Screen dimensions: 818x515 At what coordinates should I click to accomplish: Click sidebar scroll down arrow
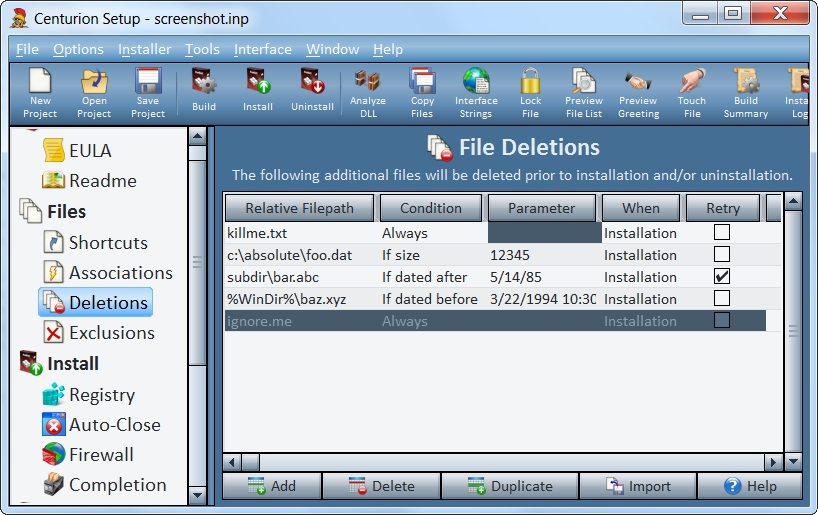(x=197, y=495)
